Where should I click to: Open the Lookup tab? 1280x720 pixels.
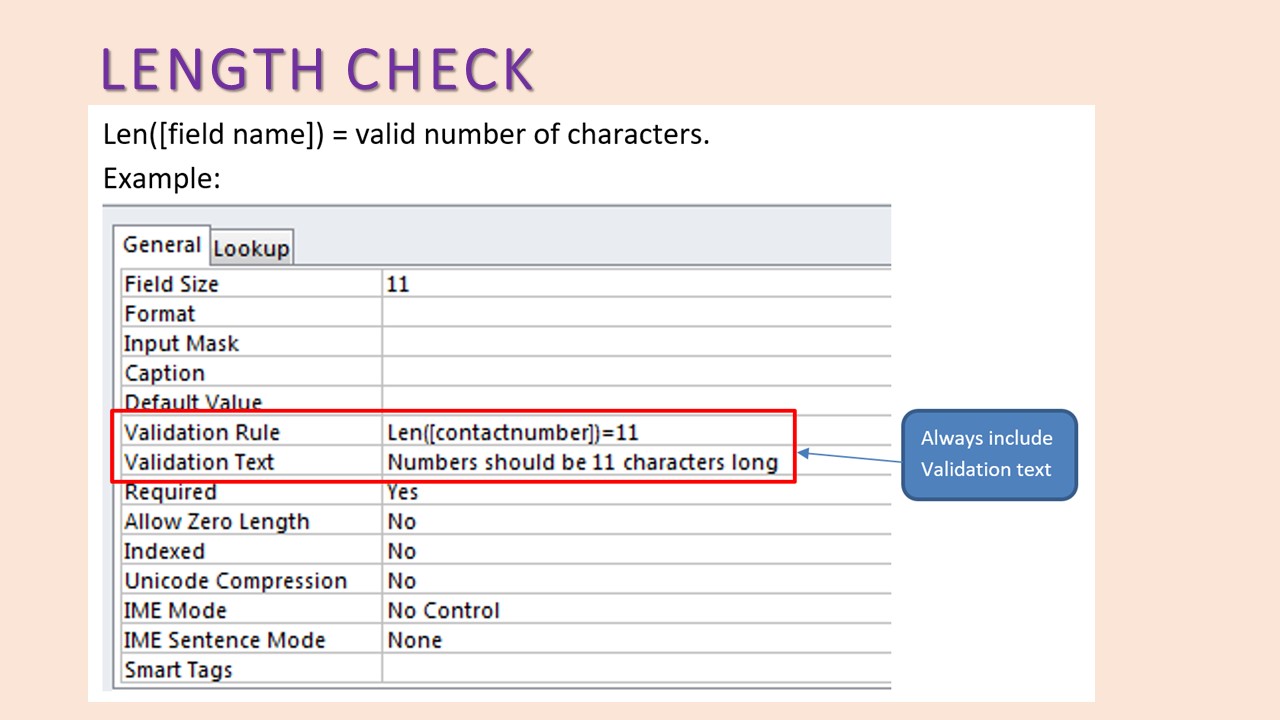[251, 248]
